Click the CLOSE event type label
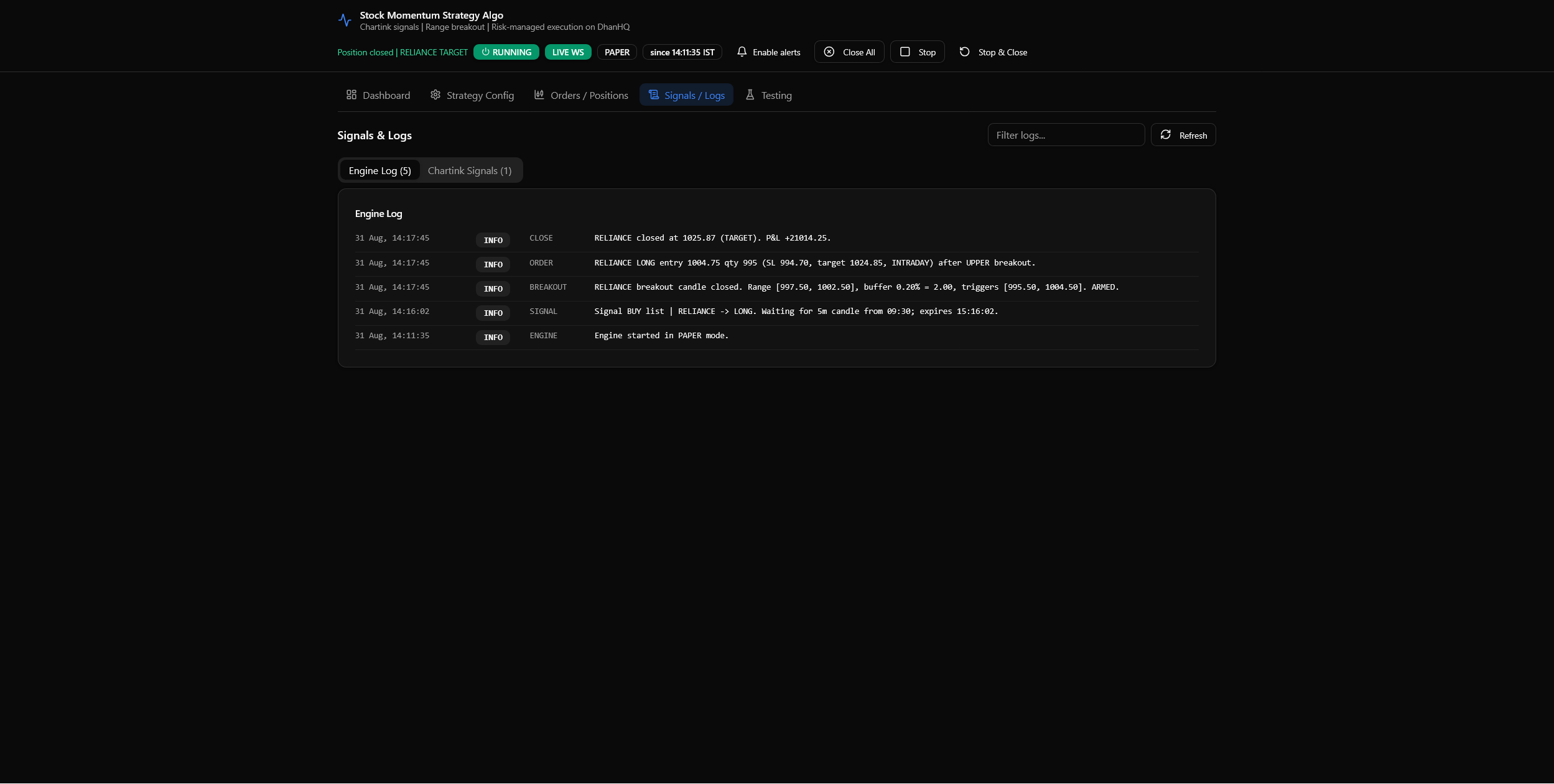The image size is (1554, 784). pos(541,238)
